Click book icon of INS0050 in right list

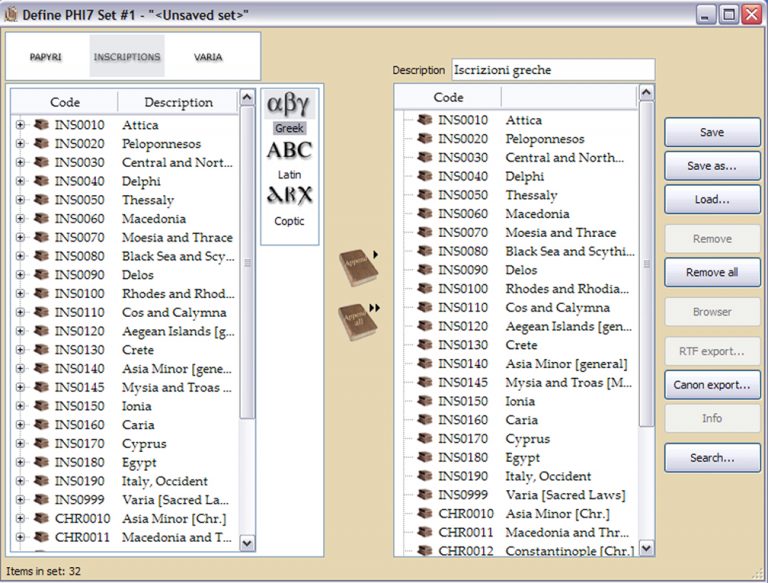[425, 195]
